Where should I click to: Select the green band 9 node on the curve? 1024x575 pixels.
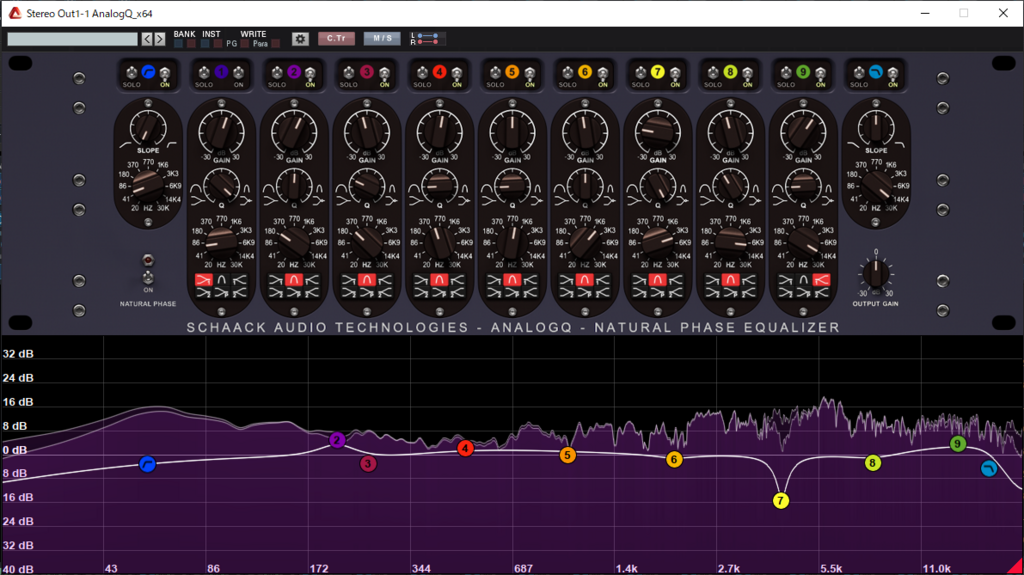pyautogui.click(x=957, y=444)
